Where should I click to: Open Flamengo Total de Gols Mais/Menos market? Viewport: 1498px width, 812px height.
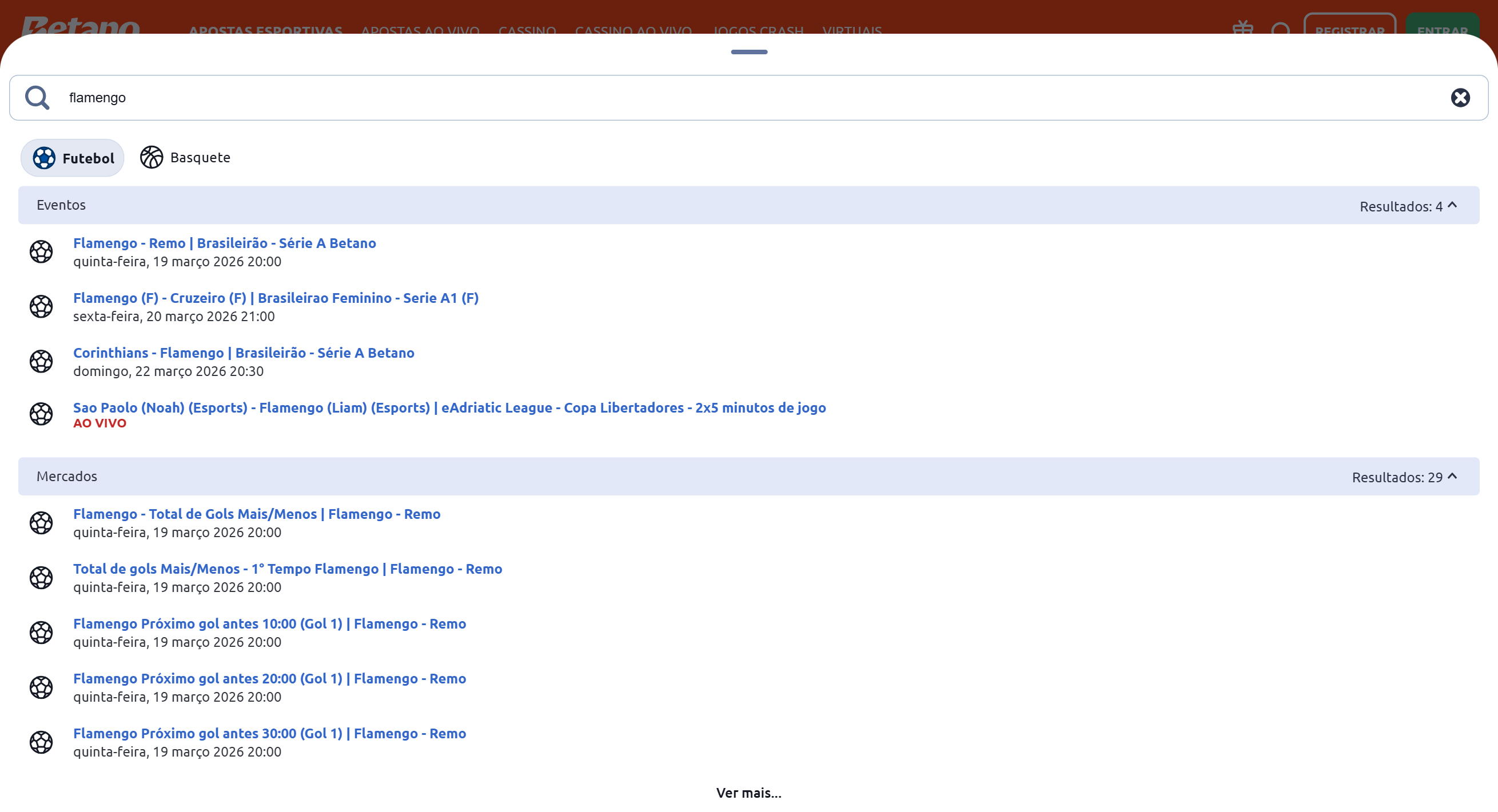tap(257, 514)
